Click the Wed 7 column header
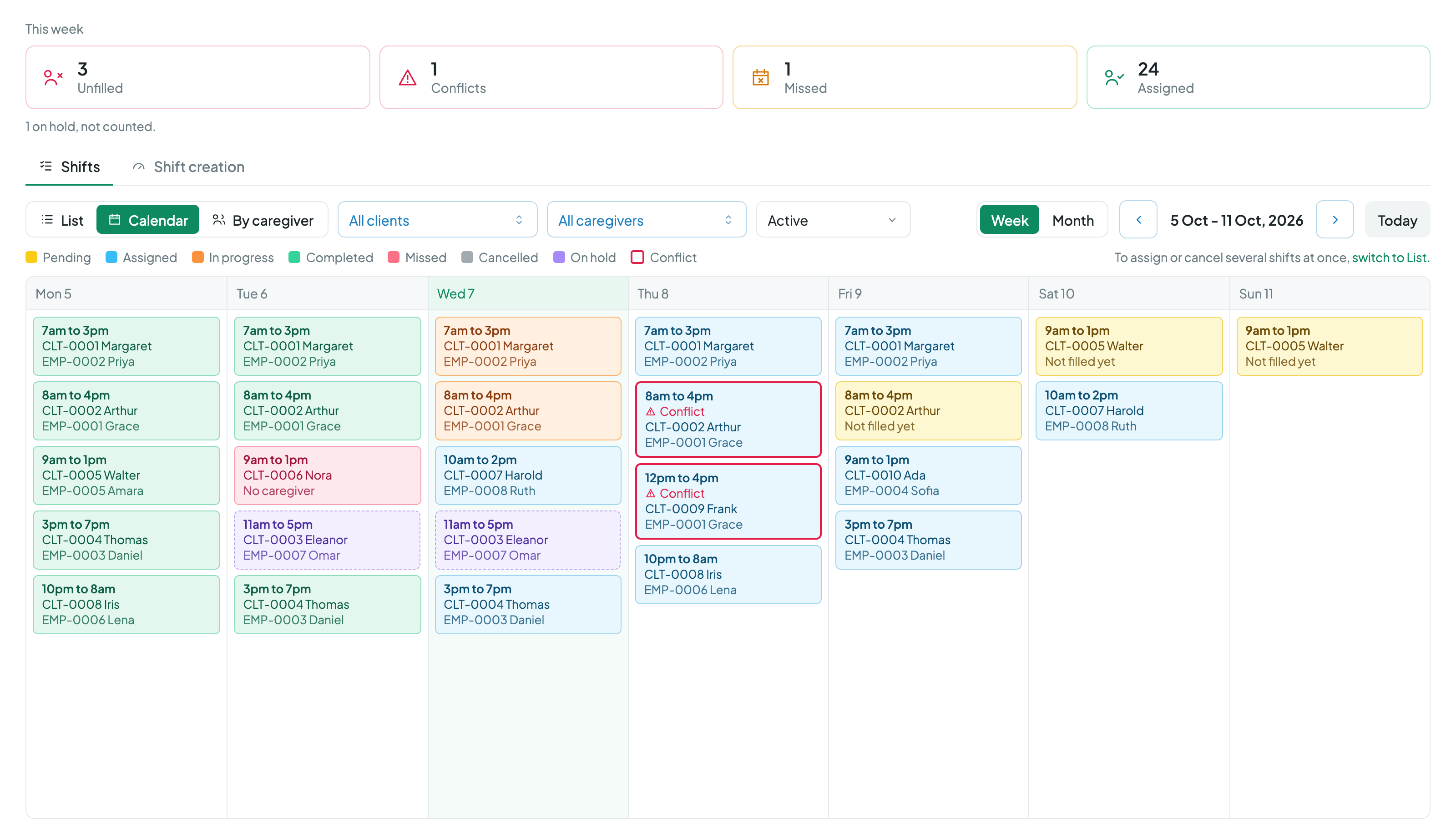The image size is (1456, 819). point(528,294)
